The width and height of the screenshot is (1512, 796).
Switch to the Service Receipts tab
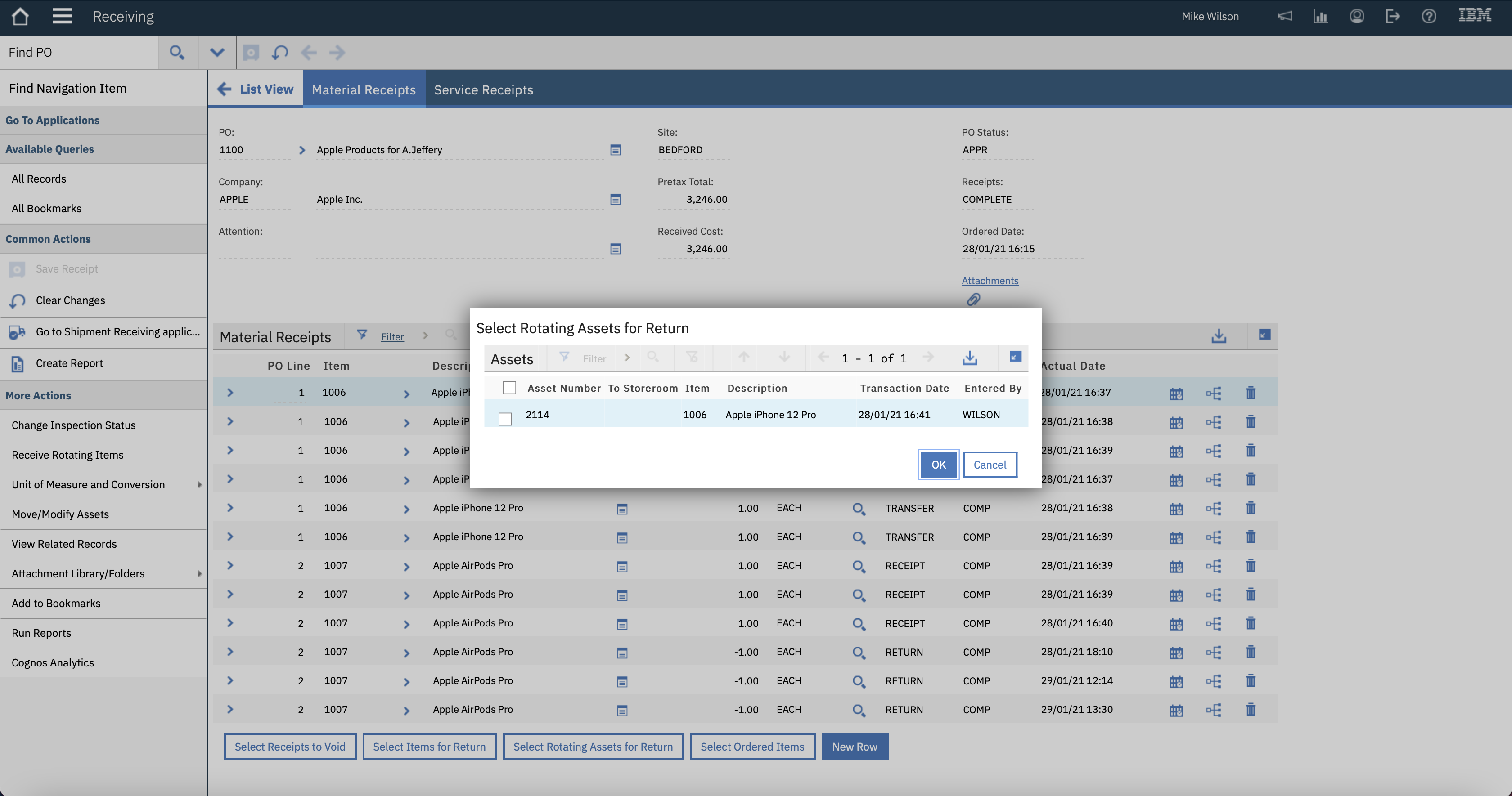484,89
